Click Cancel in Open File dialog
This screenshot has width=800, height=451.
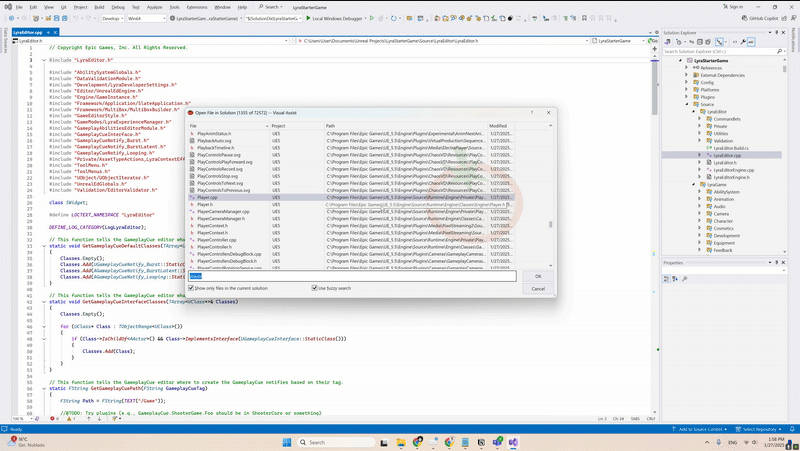tap(538, 289)
